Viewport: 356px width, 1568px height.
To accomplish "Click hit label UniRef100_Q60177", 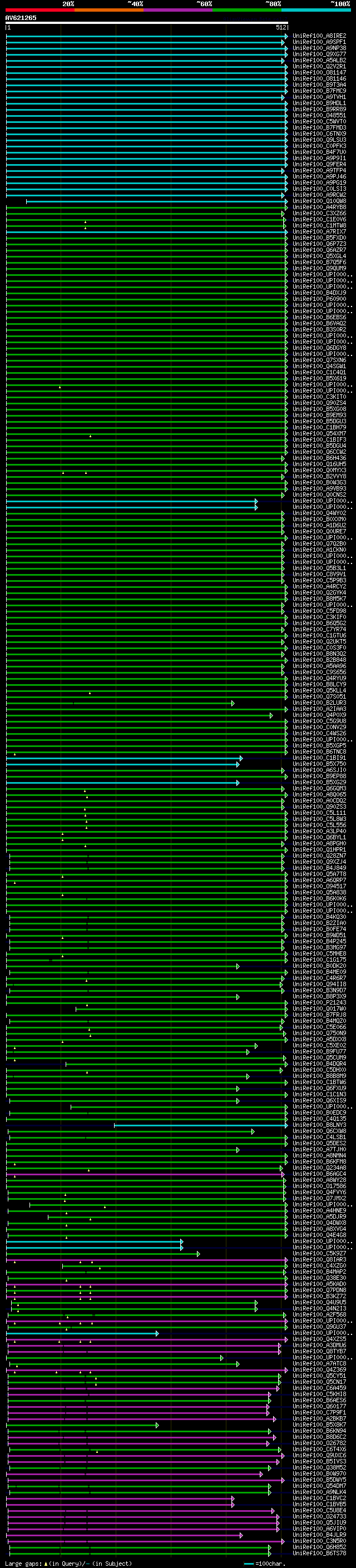I will [x=319, y=1406].
